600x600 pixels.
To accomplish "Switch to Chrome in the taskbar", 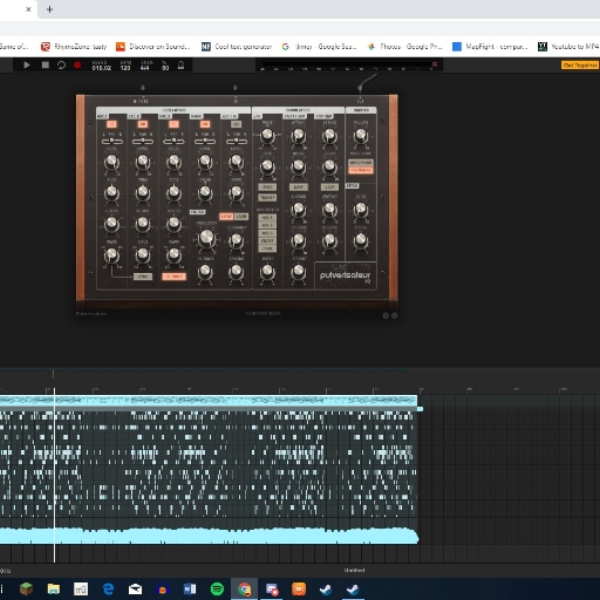I will pos(245,589).
